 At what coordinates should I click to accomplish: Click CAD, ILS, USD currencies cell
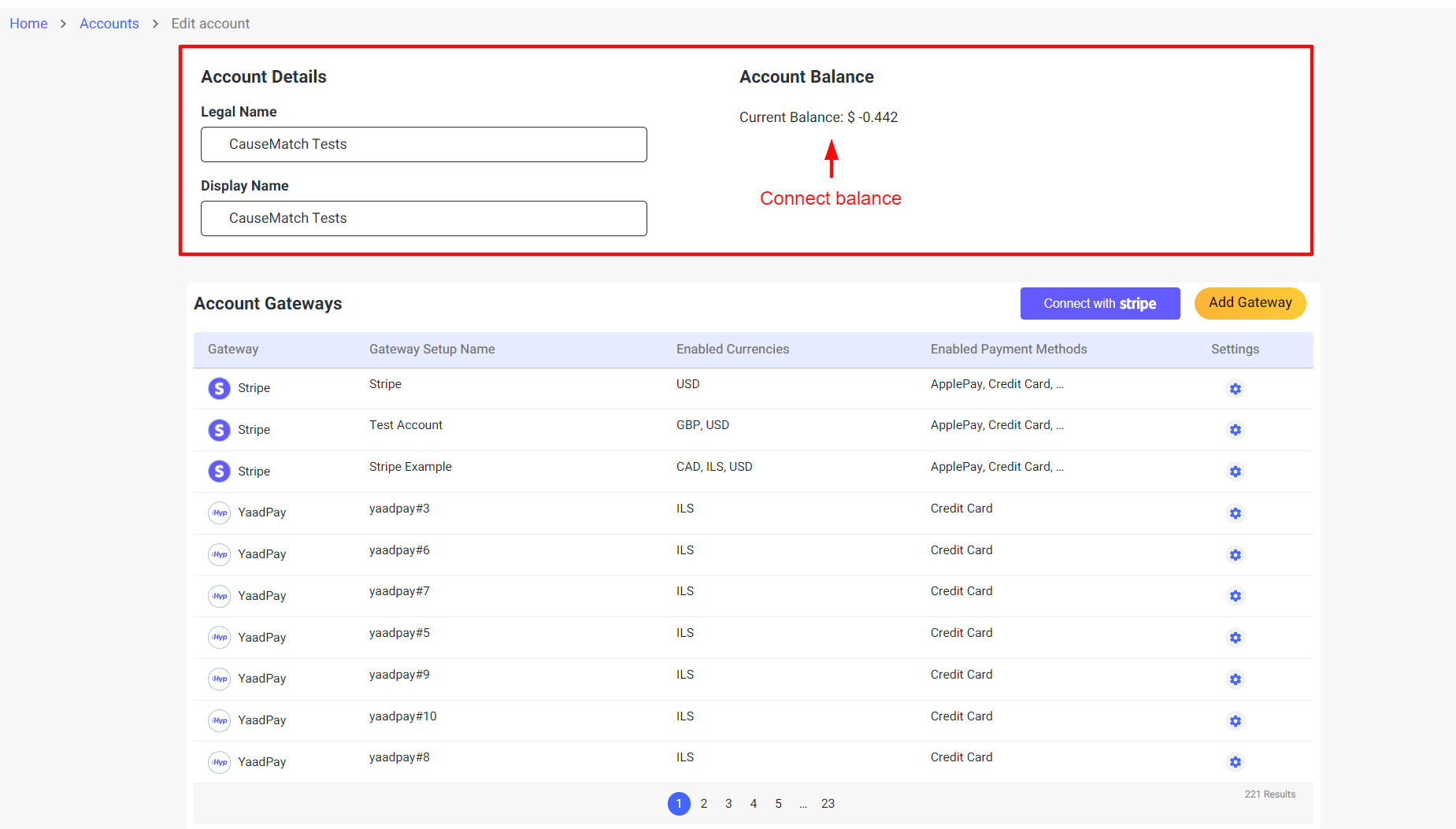point(714,467)
